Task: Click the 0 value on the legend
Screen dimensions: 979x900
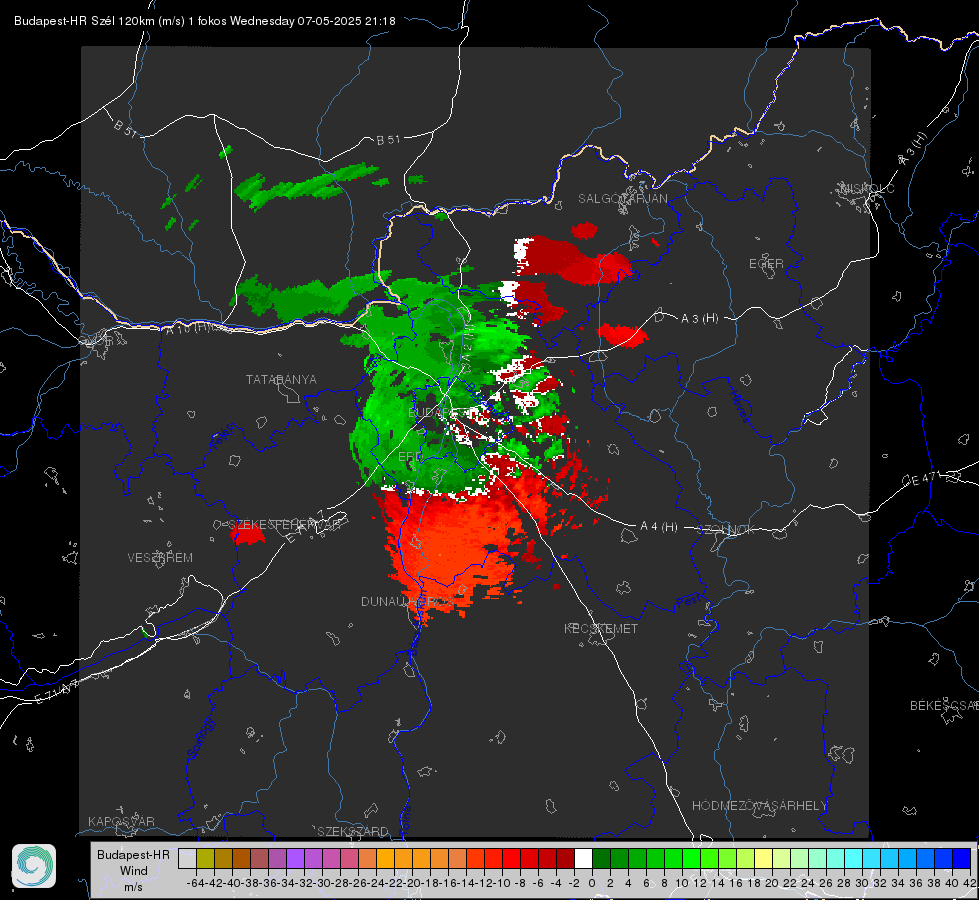Action: tap(592, 883)
